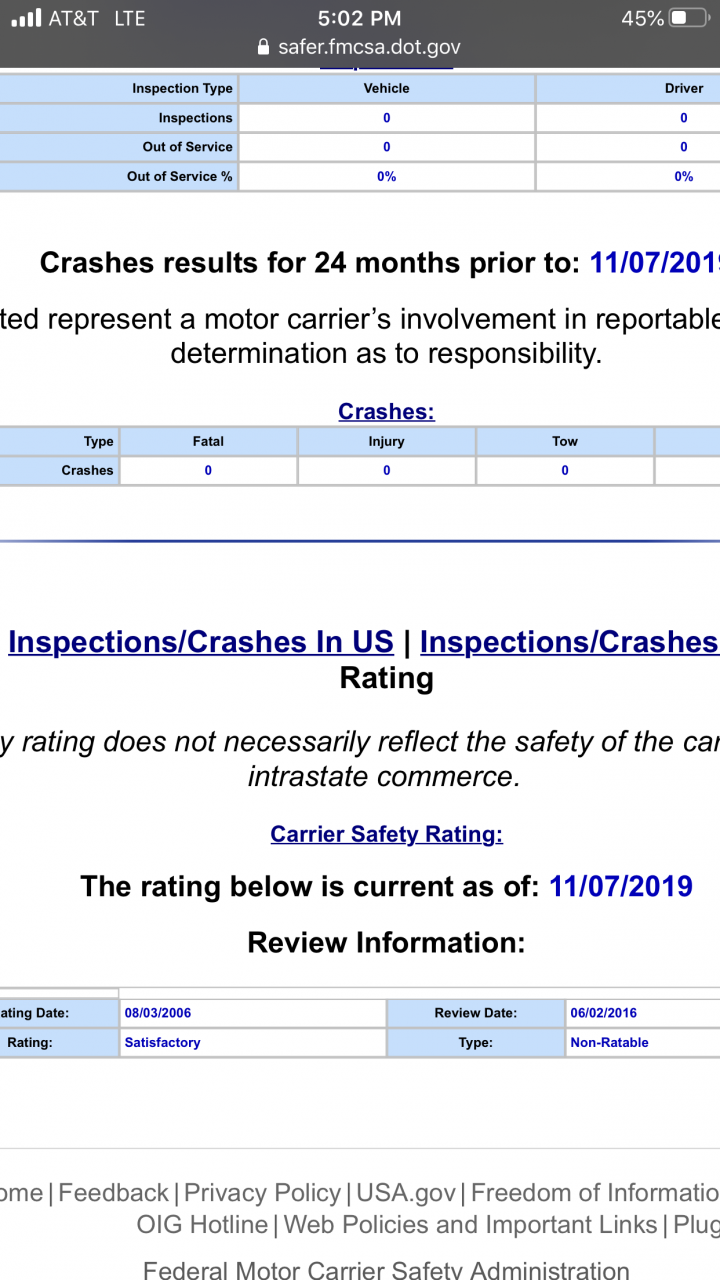Tap the Vehicle inspections count cell
The width and height of the screenshot is (720, 1280).
click(387, 118)
